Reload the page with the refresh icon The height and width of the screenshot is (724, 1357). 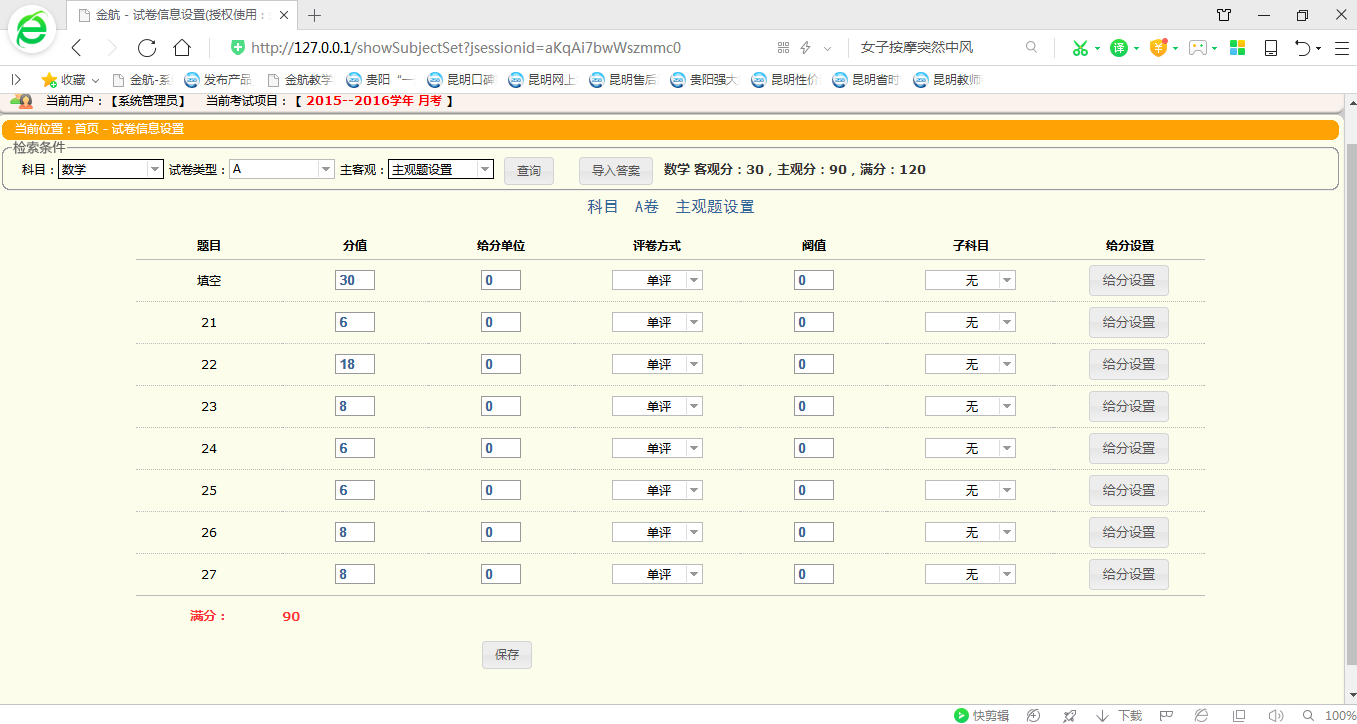[x=147, y=48]
